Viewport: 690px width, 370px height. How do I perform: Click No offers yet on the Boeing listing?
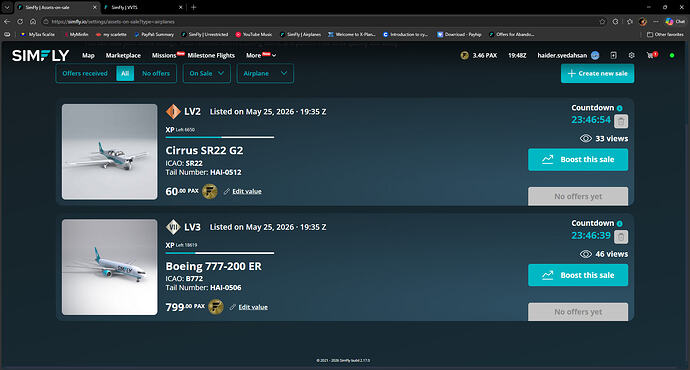coord(578,312)
